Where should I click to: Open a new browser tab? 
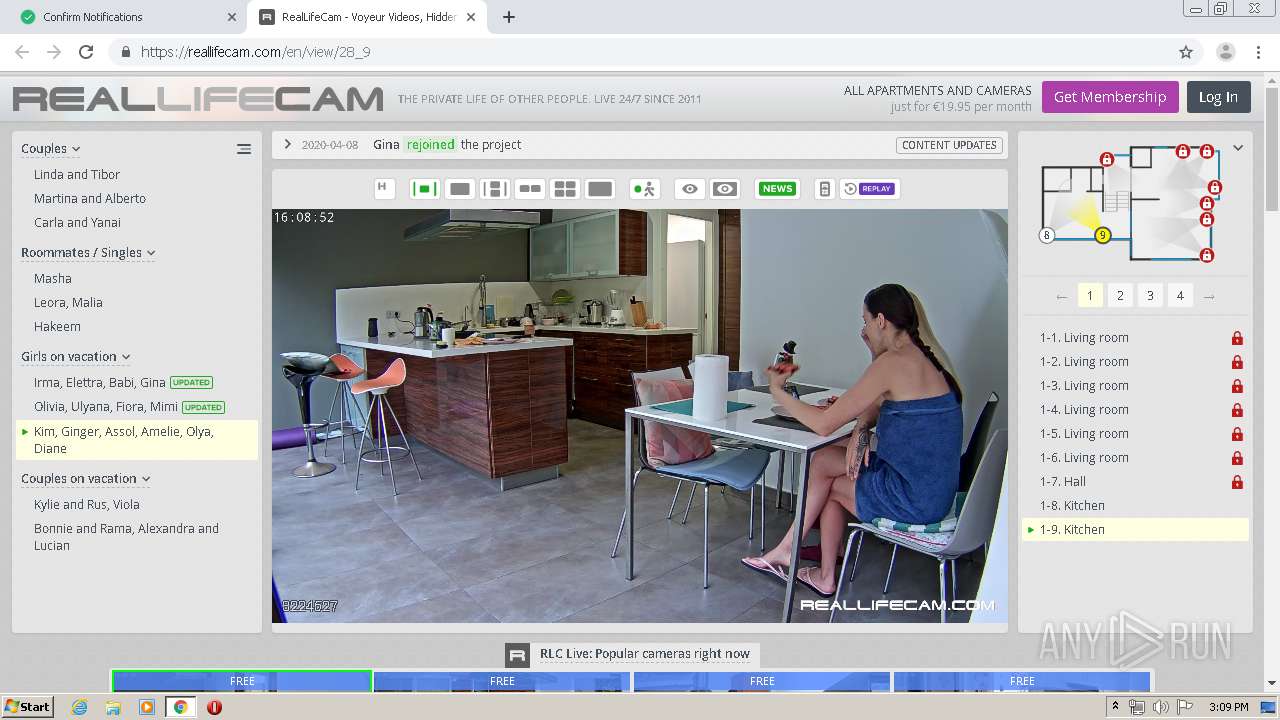click(509, 17)
